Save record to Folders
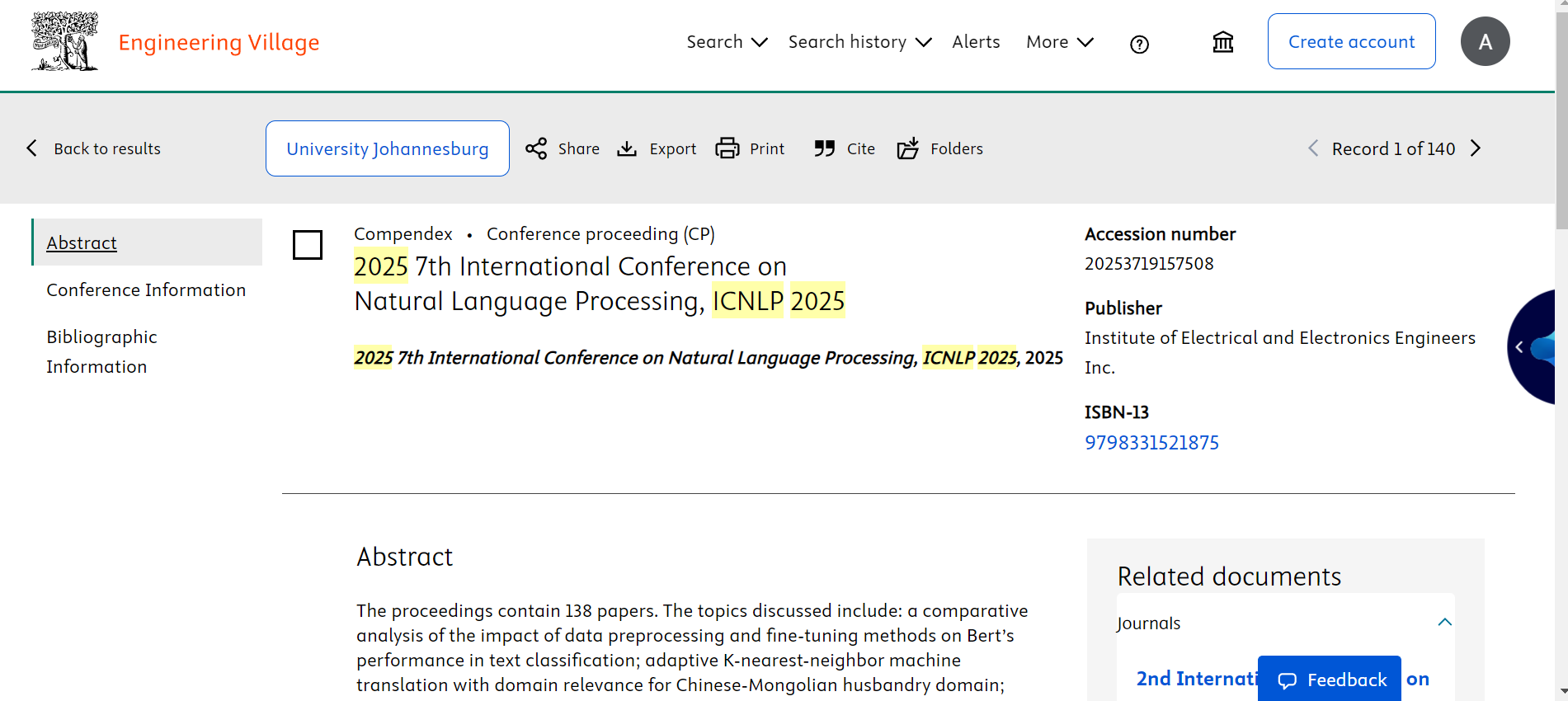 tap(907, 148)
